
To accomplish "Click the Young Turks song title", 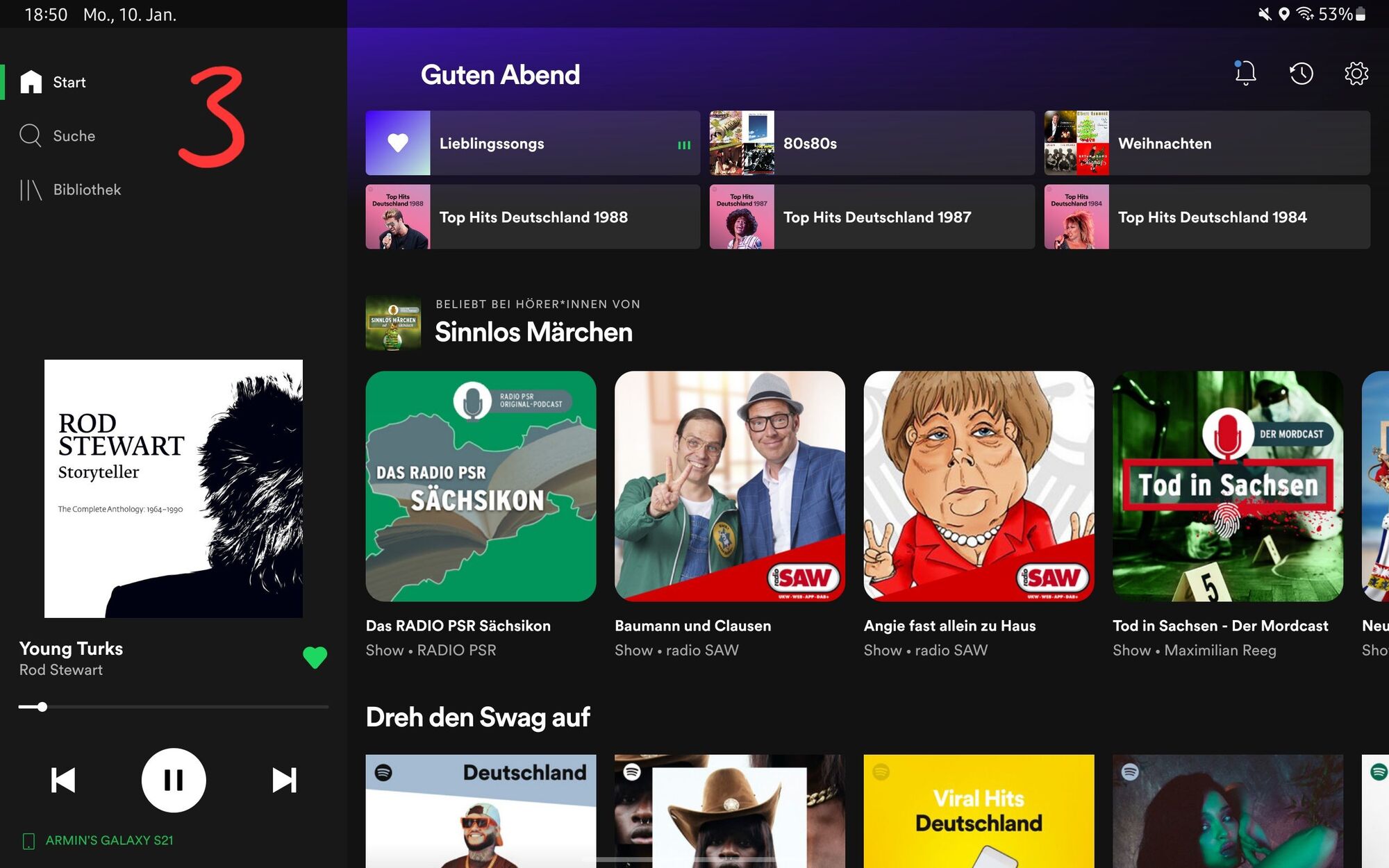I will coord(71,649).
